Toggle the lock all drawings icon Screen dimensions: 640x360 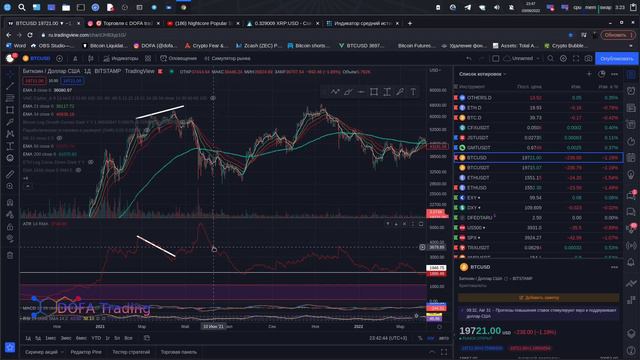pos(10,227)
